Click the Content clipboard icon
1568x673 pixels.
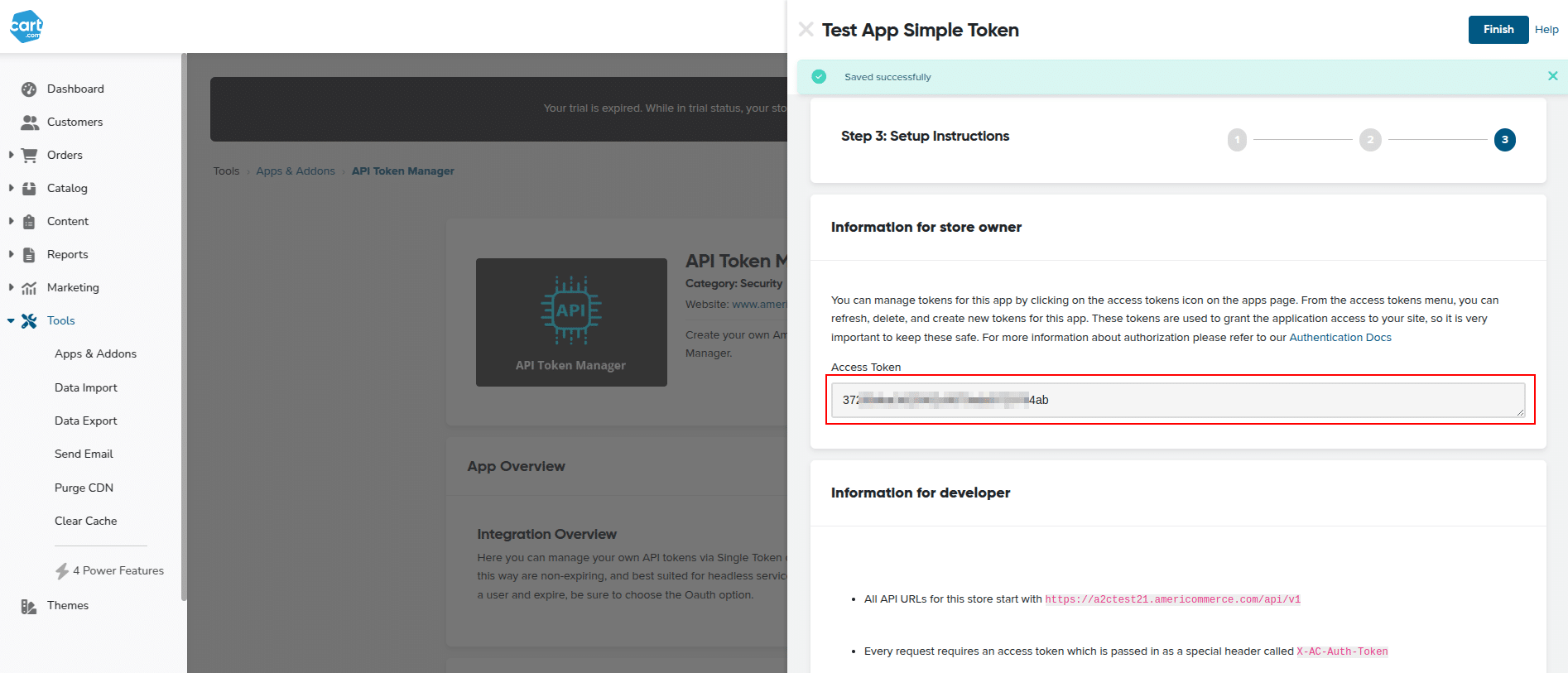click(x=29, y=222)
